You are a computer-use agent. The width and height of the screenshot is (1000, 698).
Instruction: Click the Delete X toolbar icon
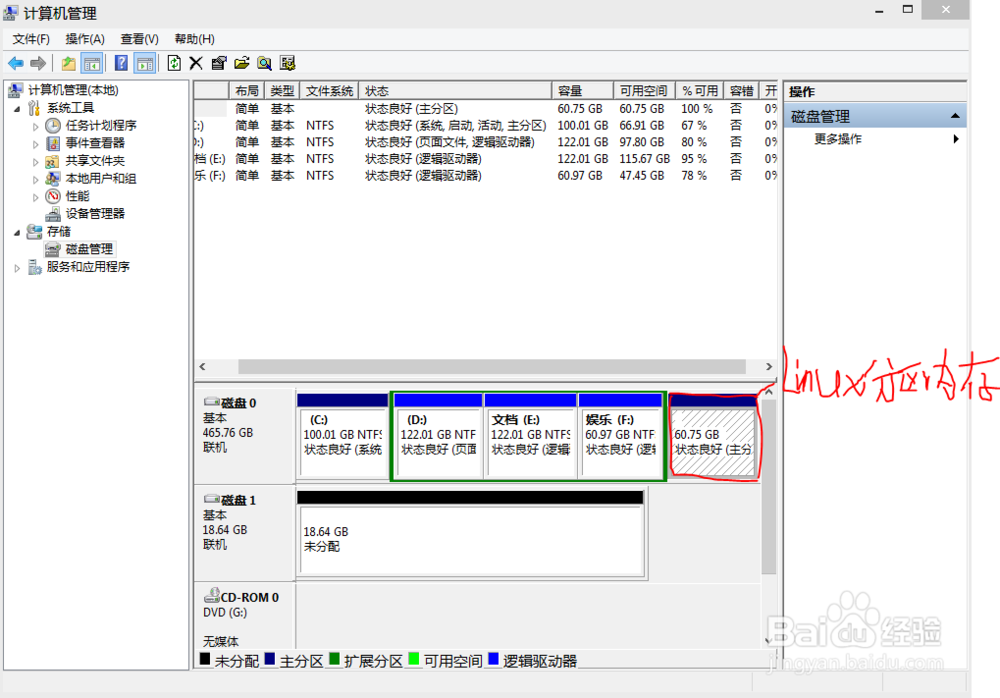196,63
